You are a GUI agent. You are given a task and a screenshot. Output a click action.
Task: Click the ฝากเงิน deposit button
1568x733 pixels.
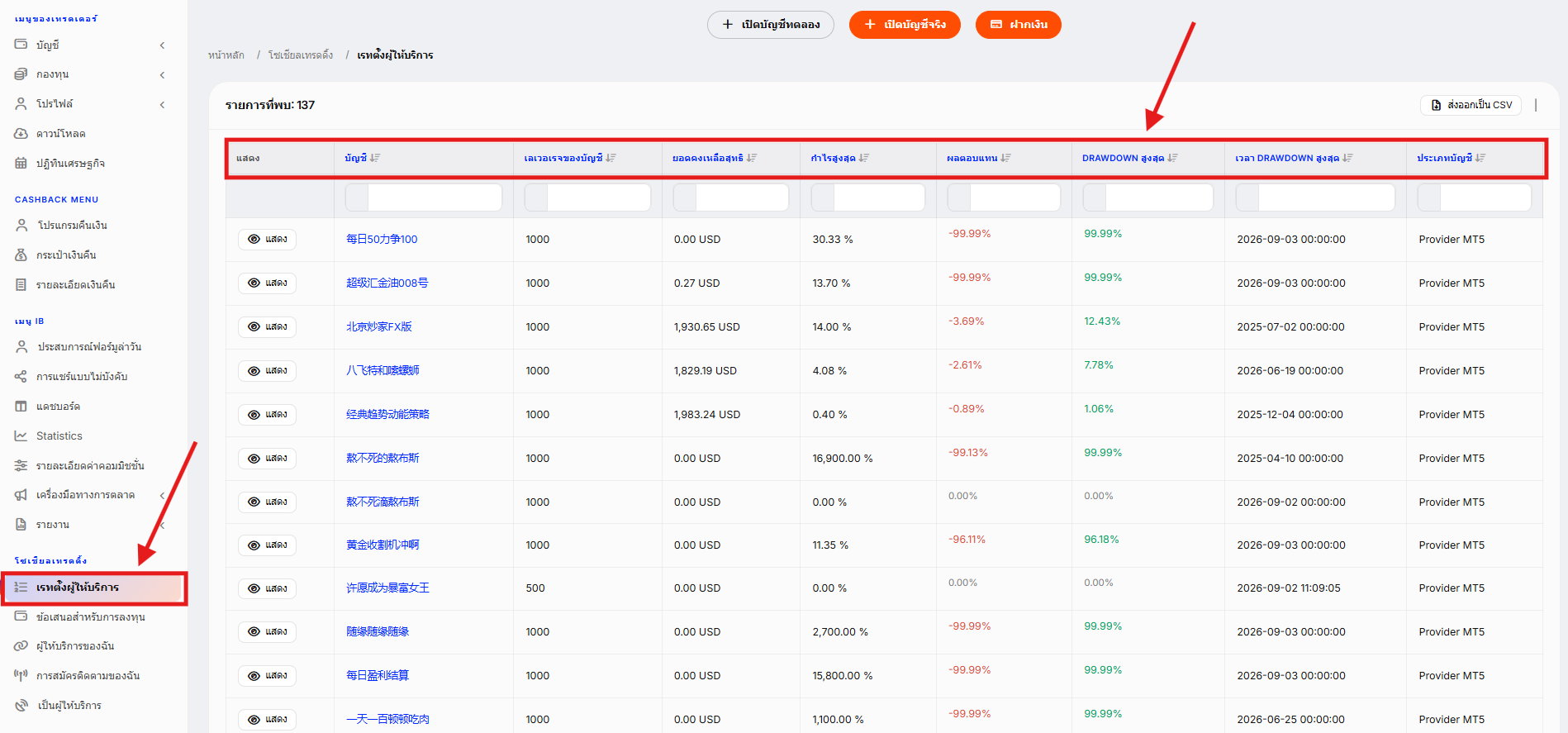click(x=1019, y=25)
